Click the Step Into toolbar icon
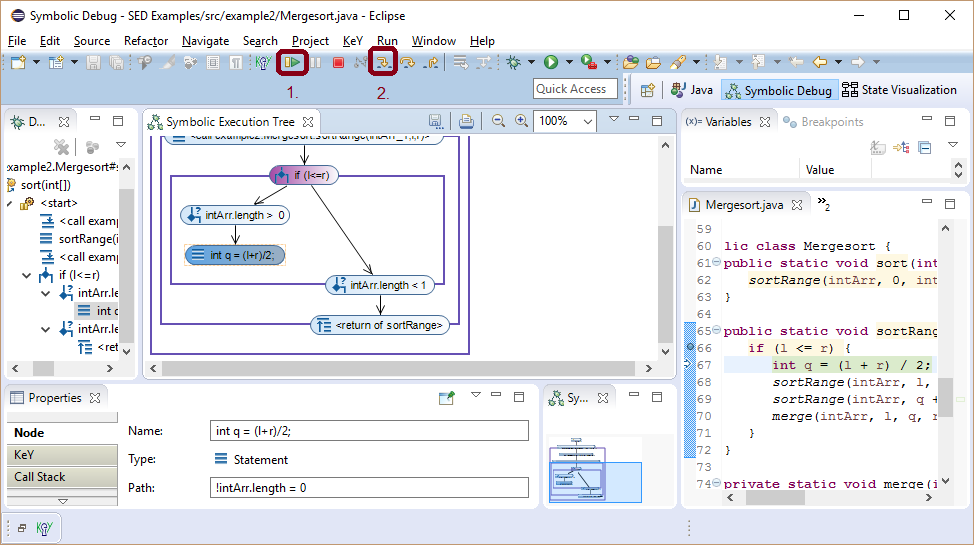The width and height of the screenshot is (974, 545). pyautogui.click(x=383, y=62)
